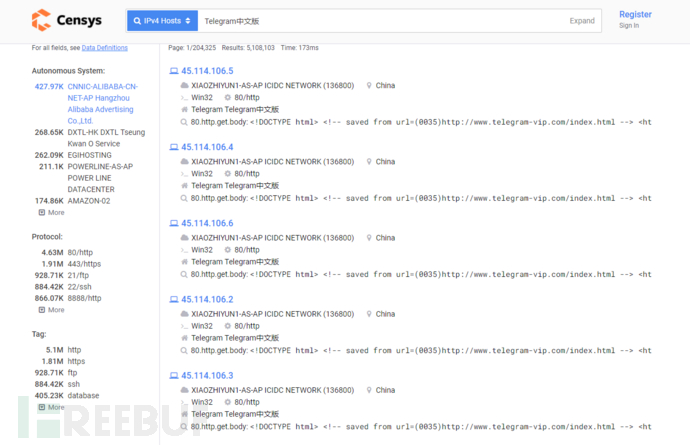690x445 pixels.
Task: Click the home title icon under 45.114.106.4
Action: coord(184,185)
